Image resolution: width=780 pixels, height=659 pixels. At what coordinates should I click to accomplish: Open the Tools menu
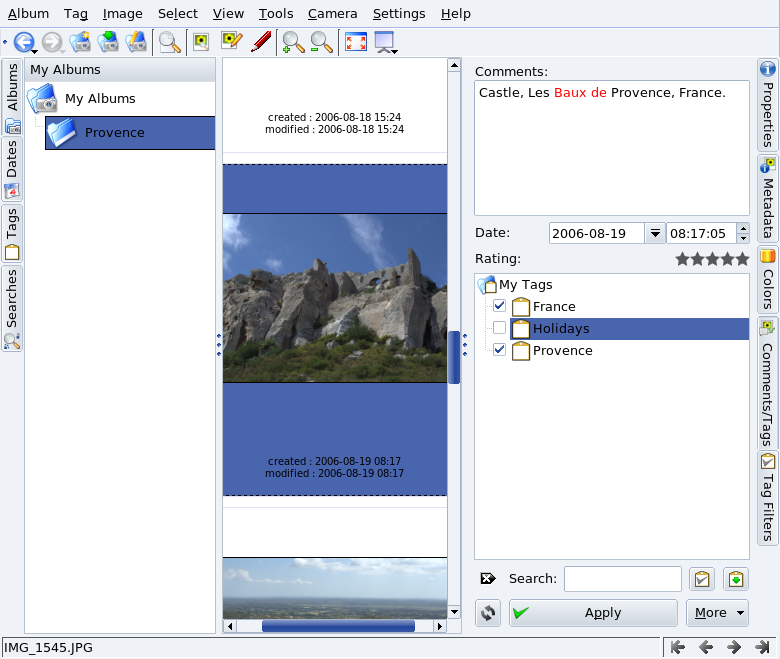(275, 14)
